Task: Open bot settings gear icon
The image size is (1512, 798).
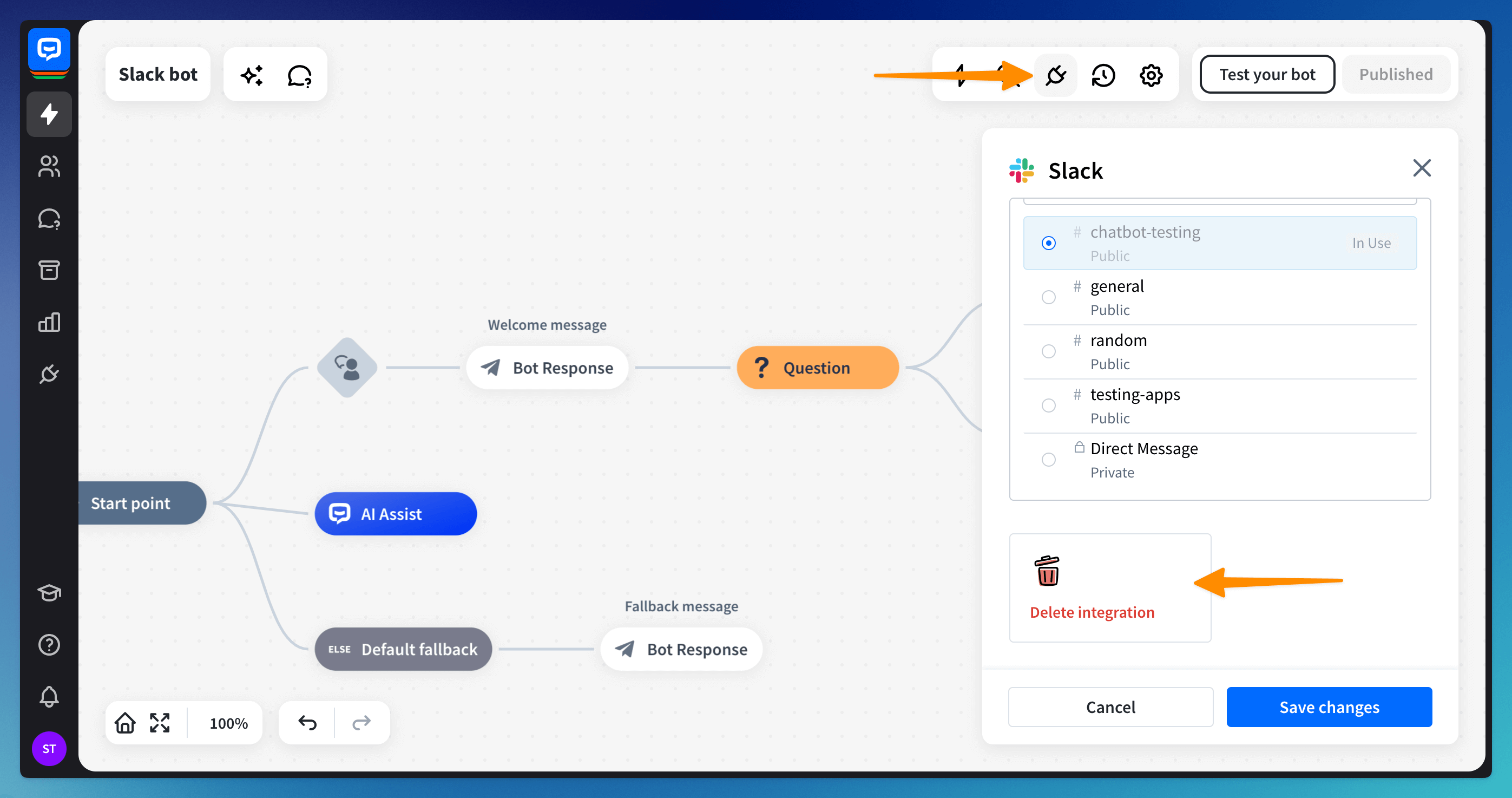Action: 1151,75
